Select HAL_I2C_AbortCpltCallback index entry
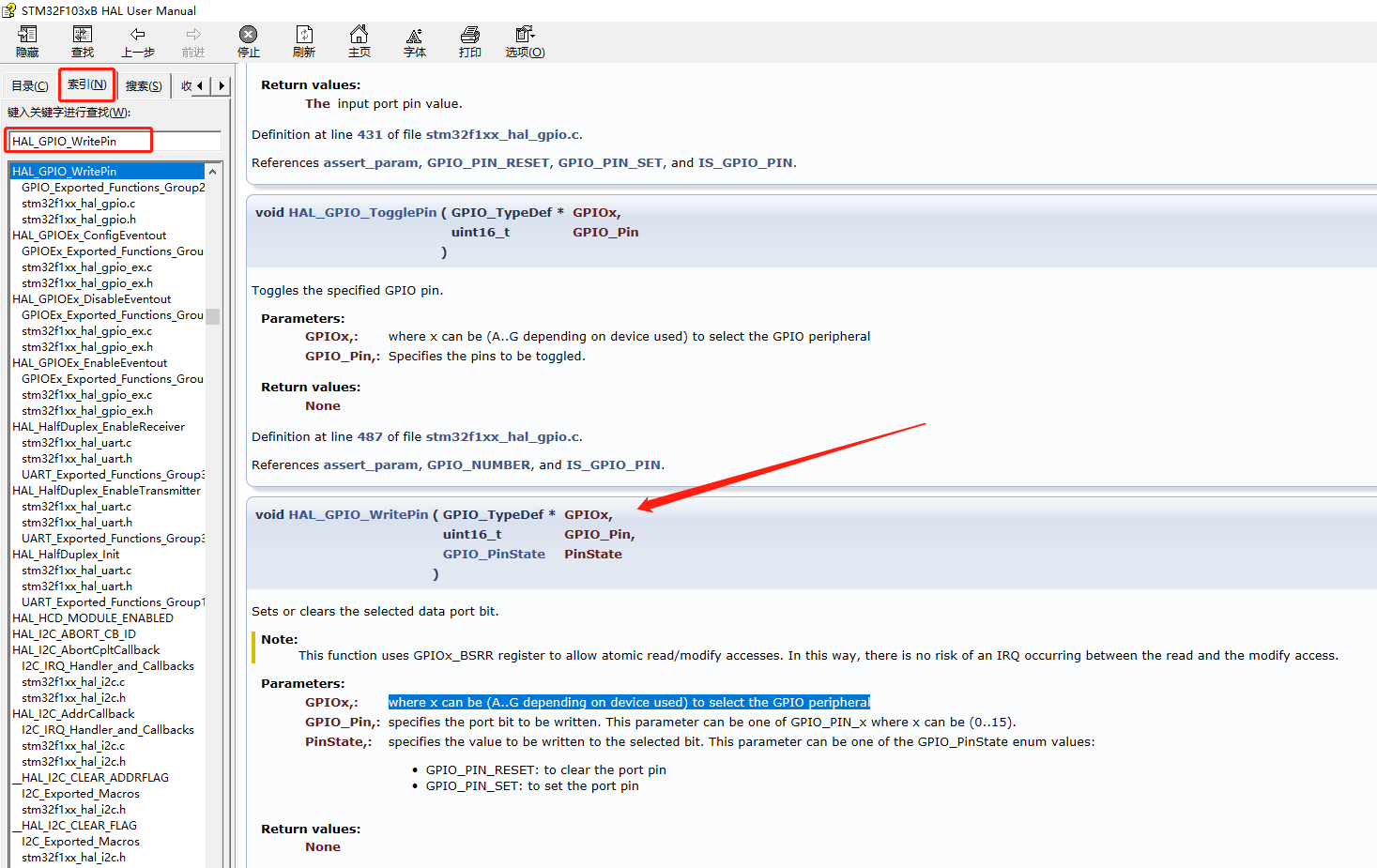This screenshot has width=1377, height=868. tap(85, 649)
